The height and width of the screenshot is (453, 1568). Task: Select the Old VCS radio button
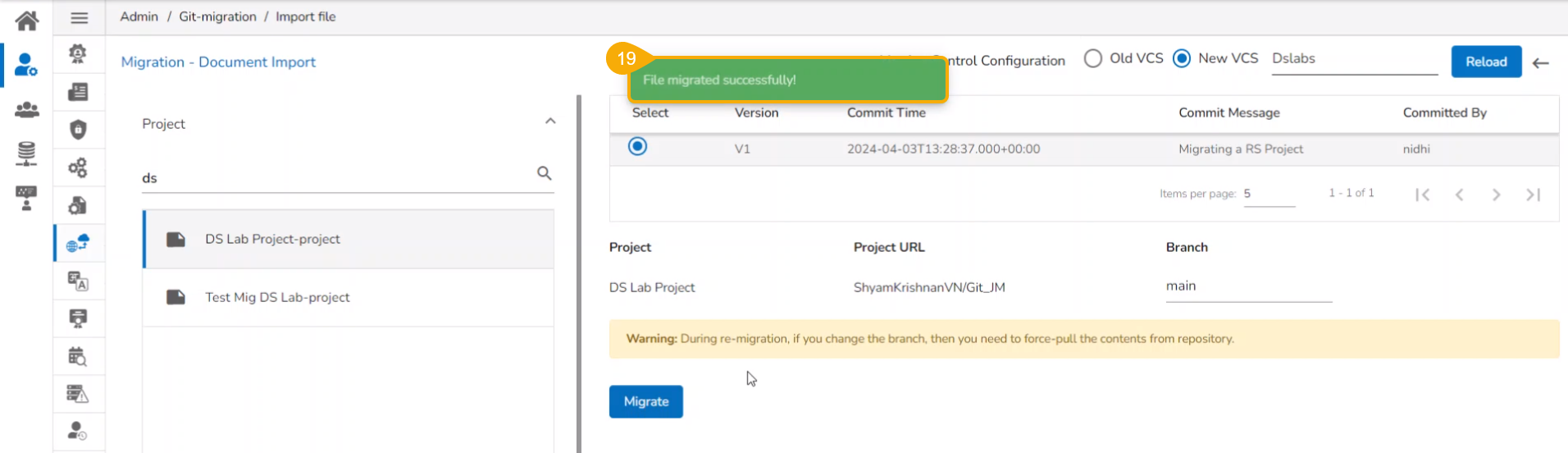(x=1092, y=58)
